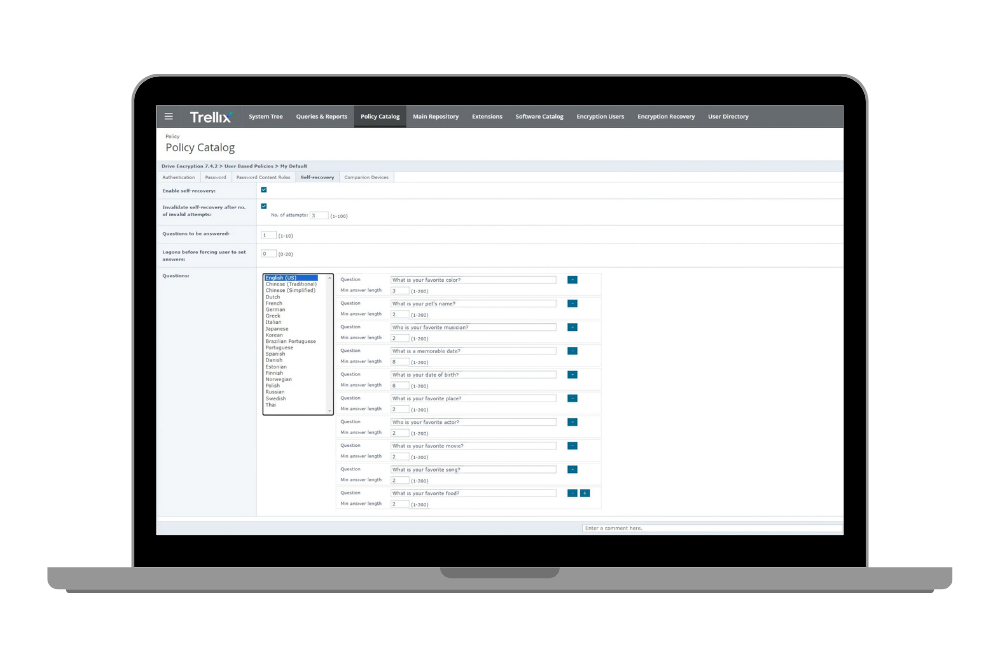This screenshot has width=1000, height=667.
Task: Select Japanese in the language list
Action: click(277, 329)
